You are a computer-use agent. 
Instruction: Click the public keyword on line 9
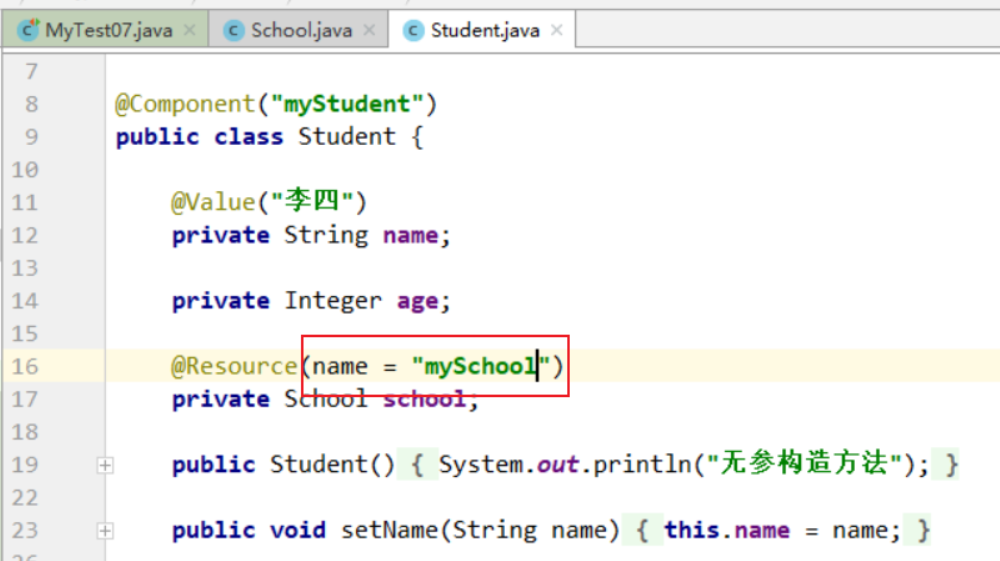click(x=157, y=137)
